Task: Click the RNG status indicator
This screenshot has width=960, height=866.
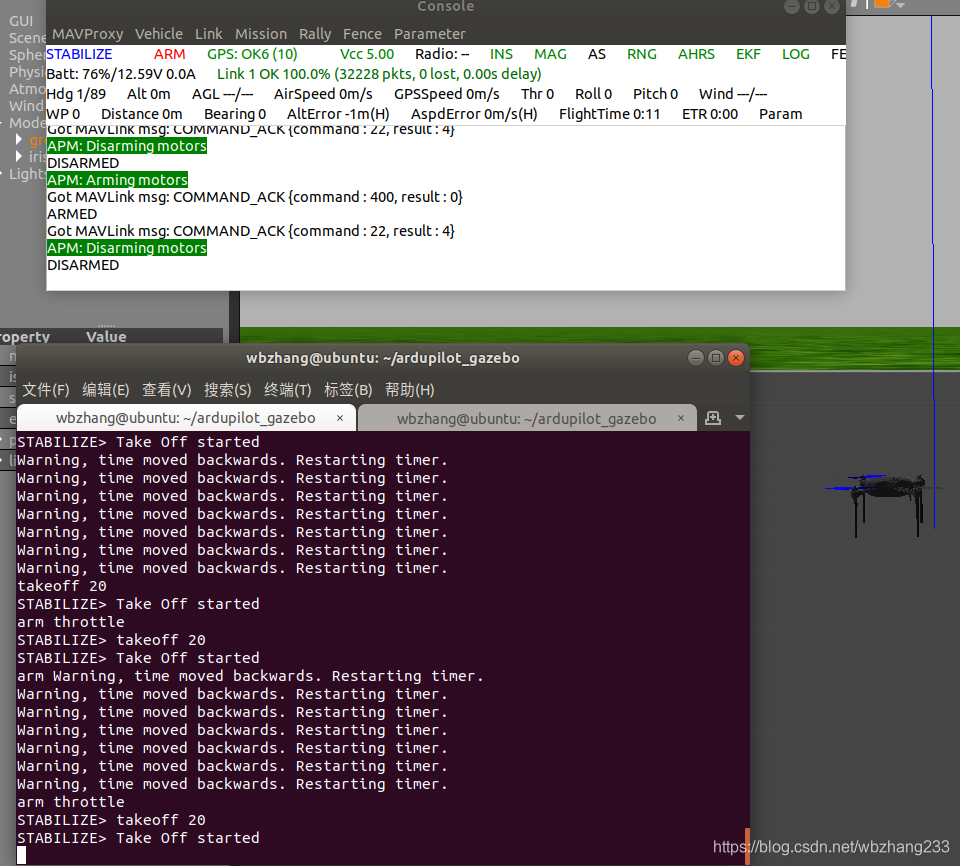Action: pos(642,54)
